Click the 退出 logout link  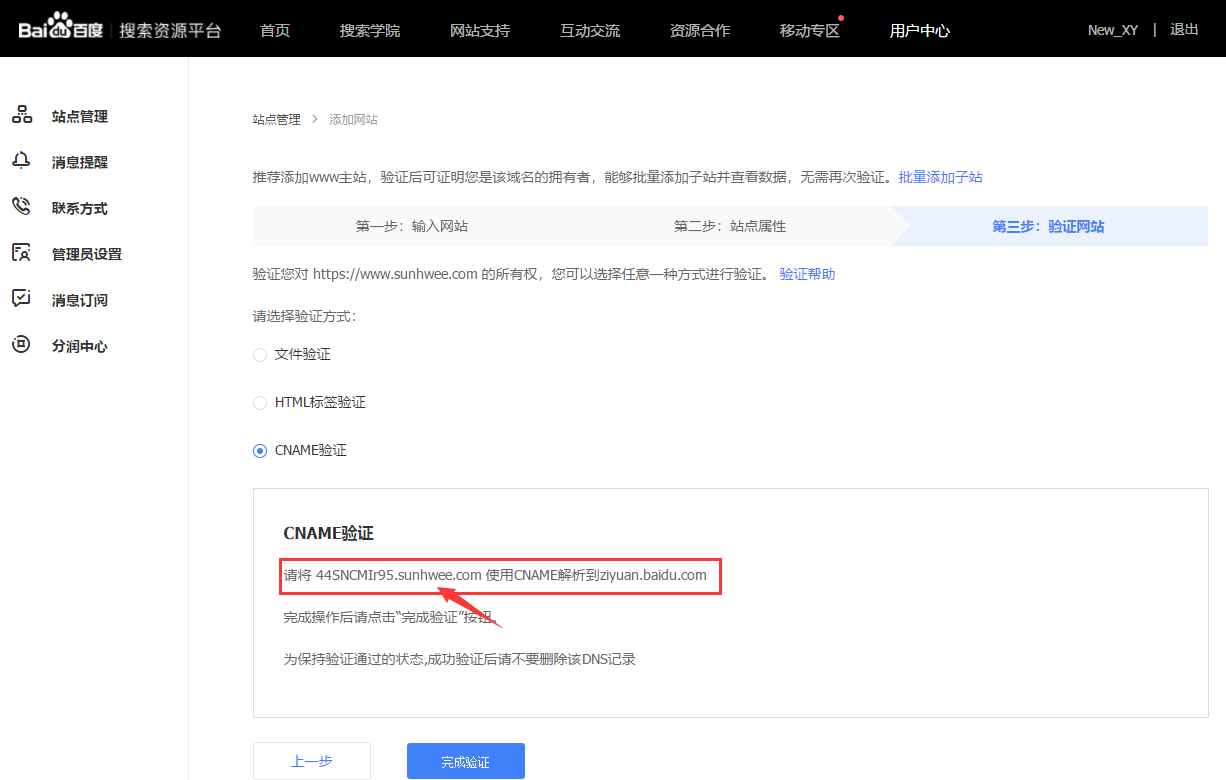[x=1184, y=30]
